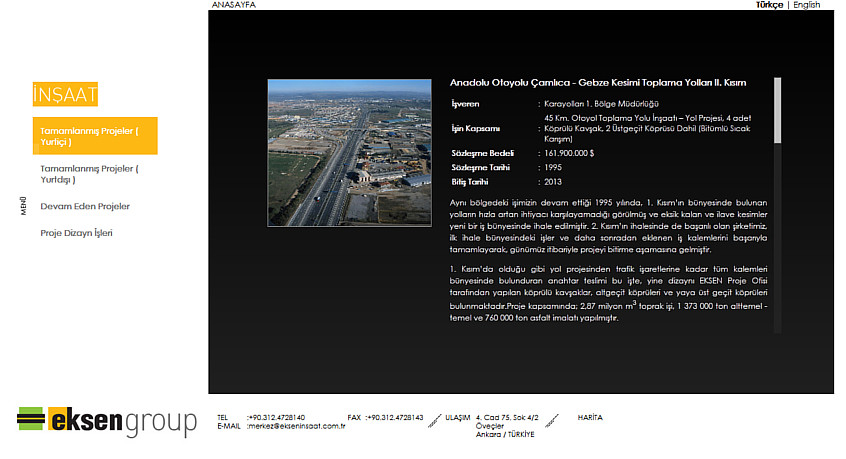Open Proje Dizayn İşleri menu item
The width and height of the screenshot is (846, 459).
pyautogui.click(x=76, y=233)
